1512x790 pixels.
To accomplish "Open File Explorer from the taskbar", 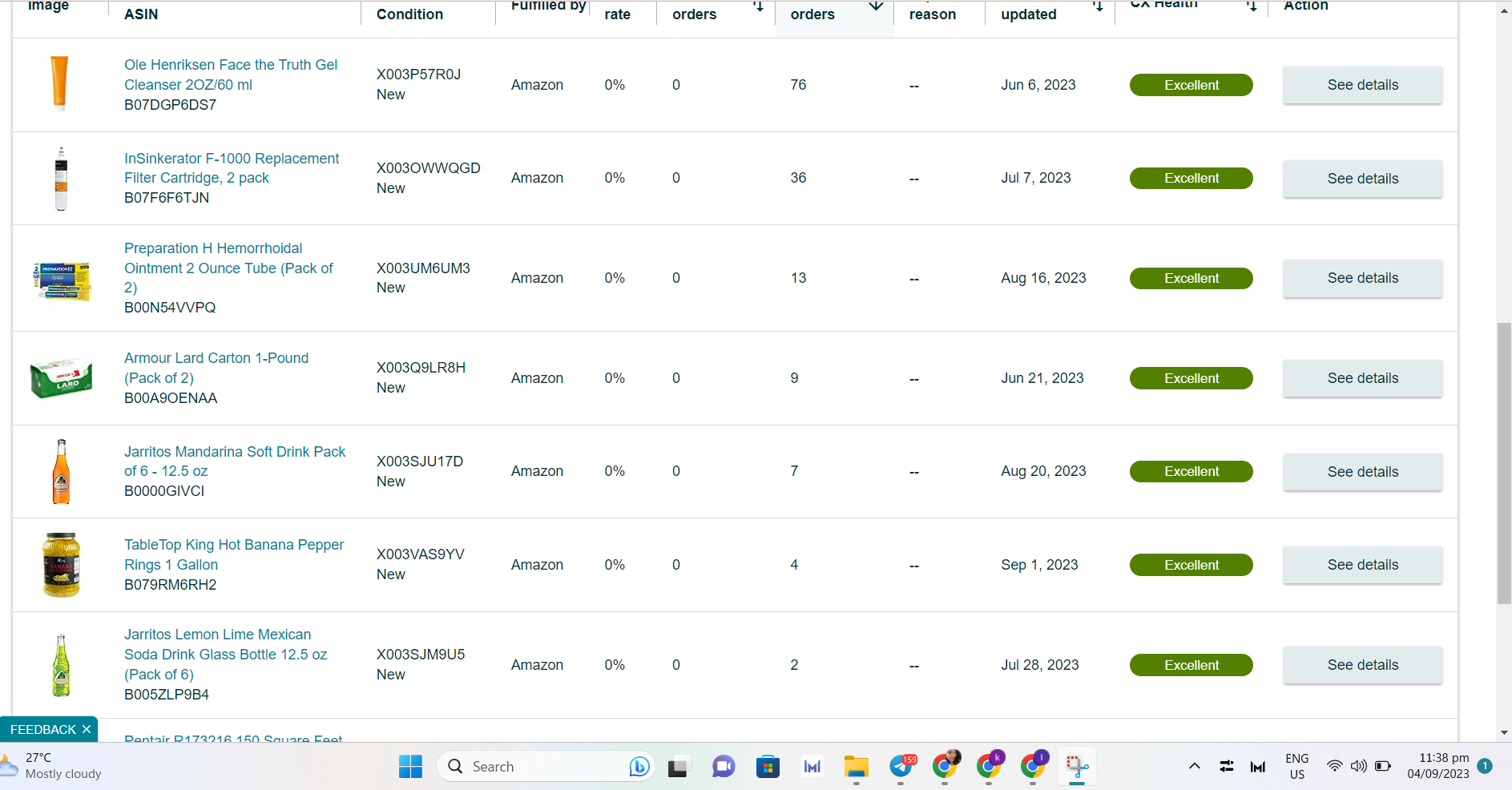I will point(856,767).
